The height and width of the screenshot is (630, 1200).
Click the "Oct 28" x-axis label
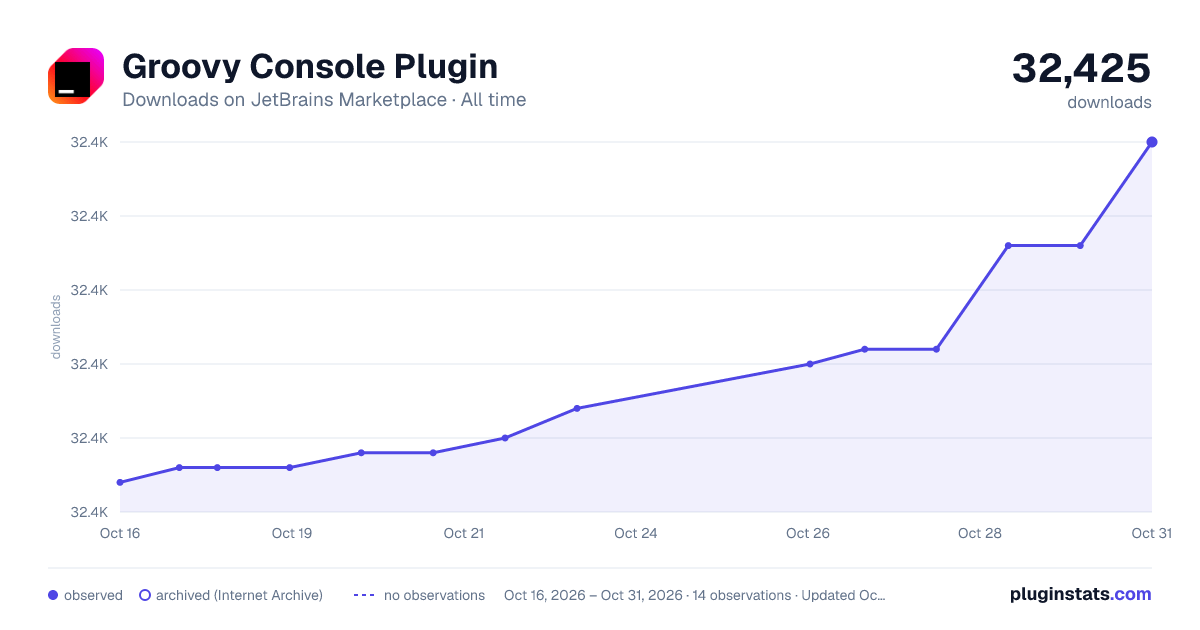pyautogui.click(x=980, y=533)
